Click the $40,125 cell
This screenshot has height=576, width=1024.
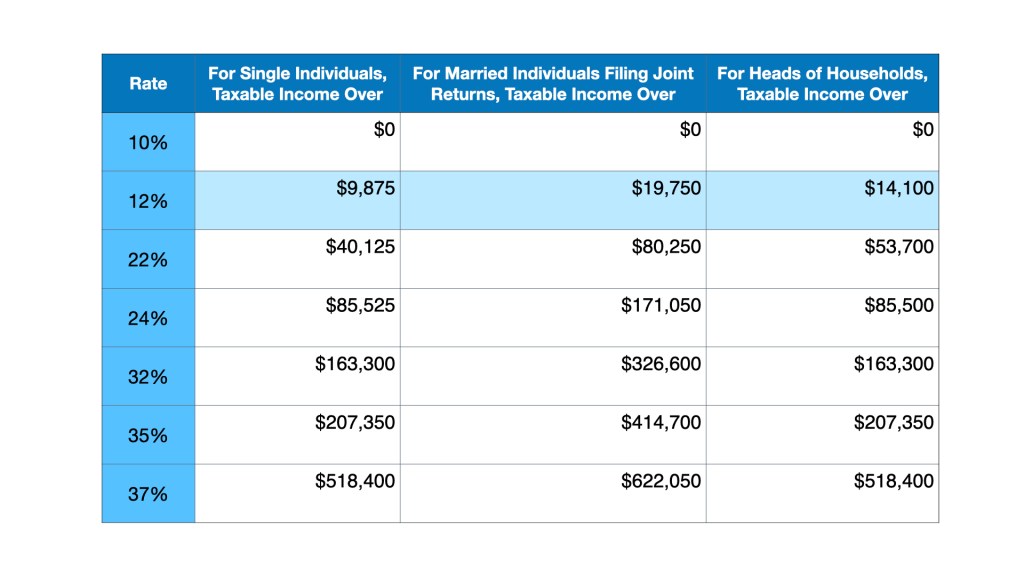click(x=361, y=247)
